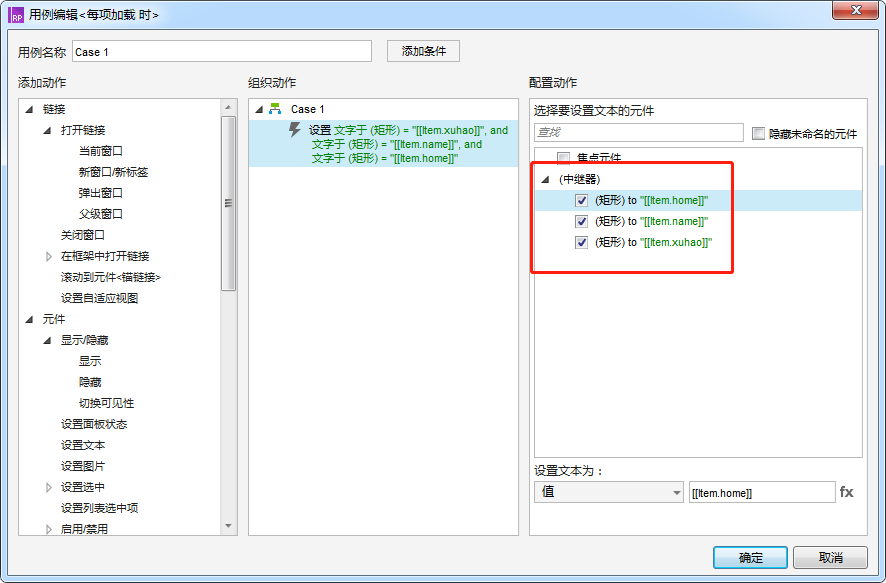Click scroll up arrow in actions list

228,107
